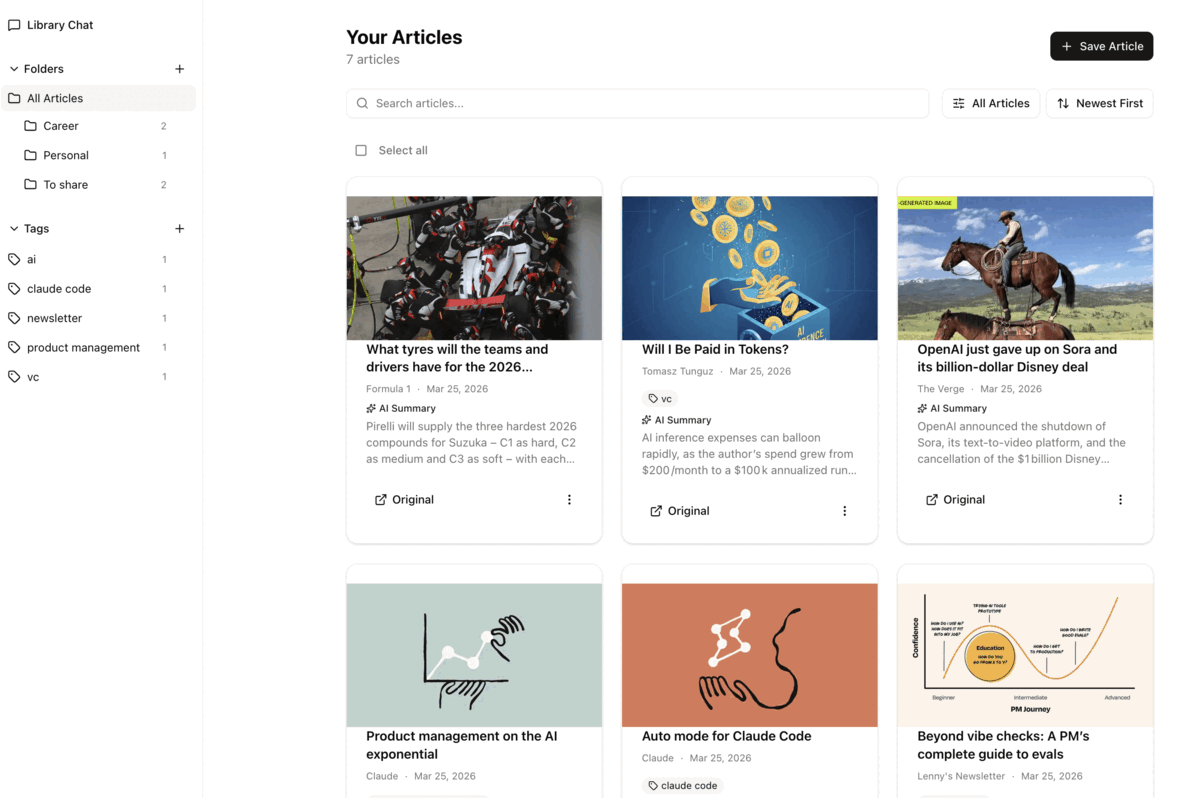Click the vc tag chip on the Tokens card

[x=660, y=397]
